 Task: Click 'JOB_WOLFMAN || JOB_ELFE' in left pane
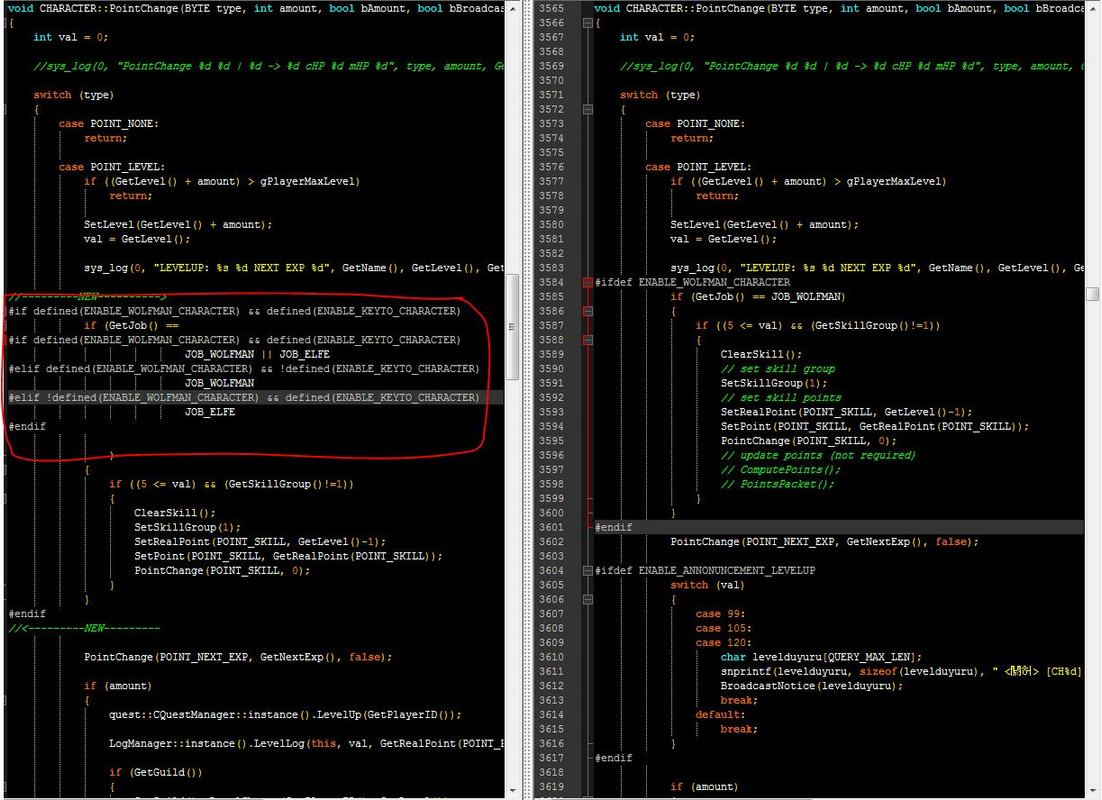tap(257, 354)
